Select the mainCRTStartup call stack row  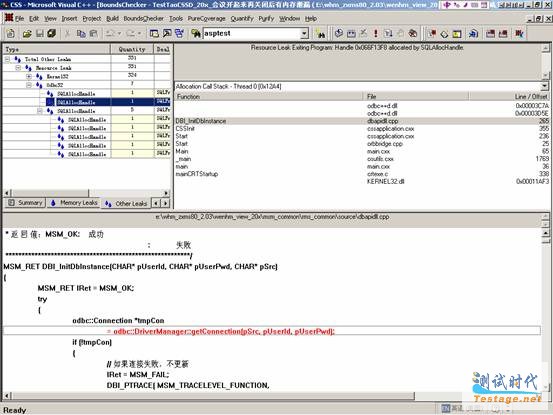[362, 174]
